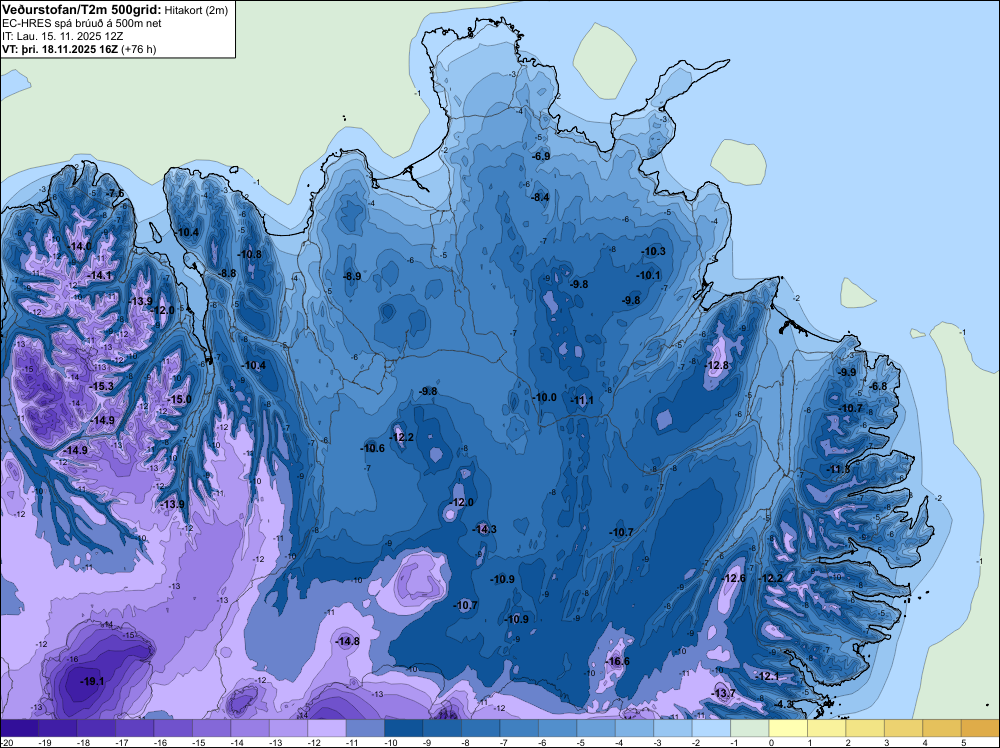This screenshot has width=1000, height=748.
Task: Pick the 3 legend color cell
Action: coord(904,728)
